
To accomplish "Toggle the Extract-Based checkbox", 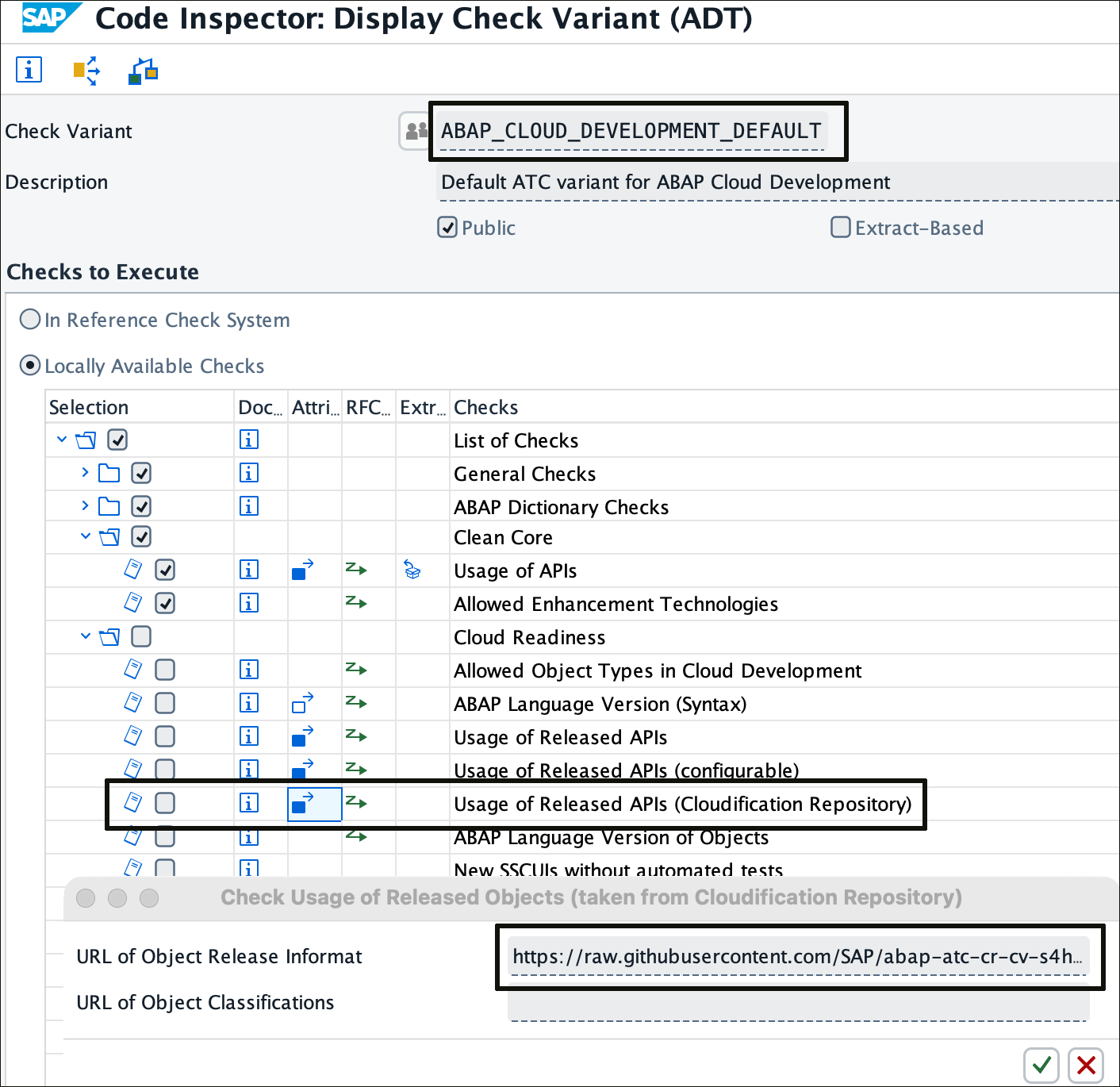I will (841, 228).
